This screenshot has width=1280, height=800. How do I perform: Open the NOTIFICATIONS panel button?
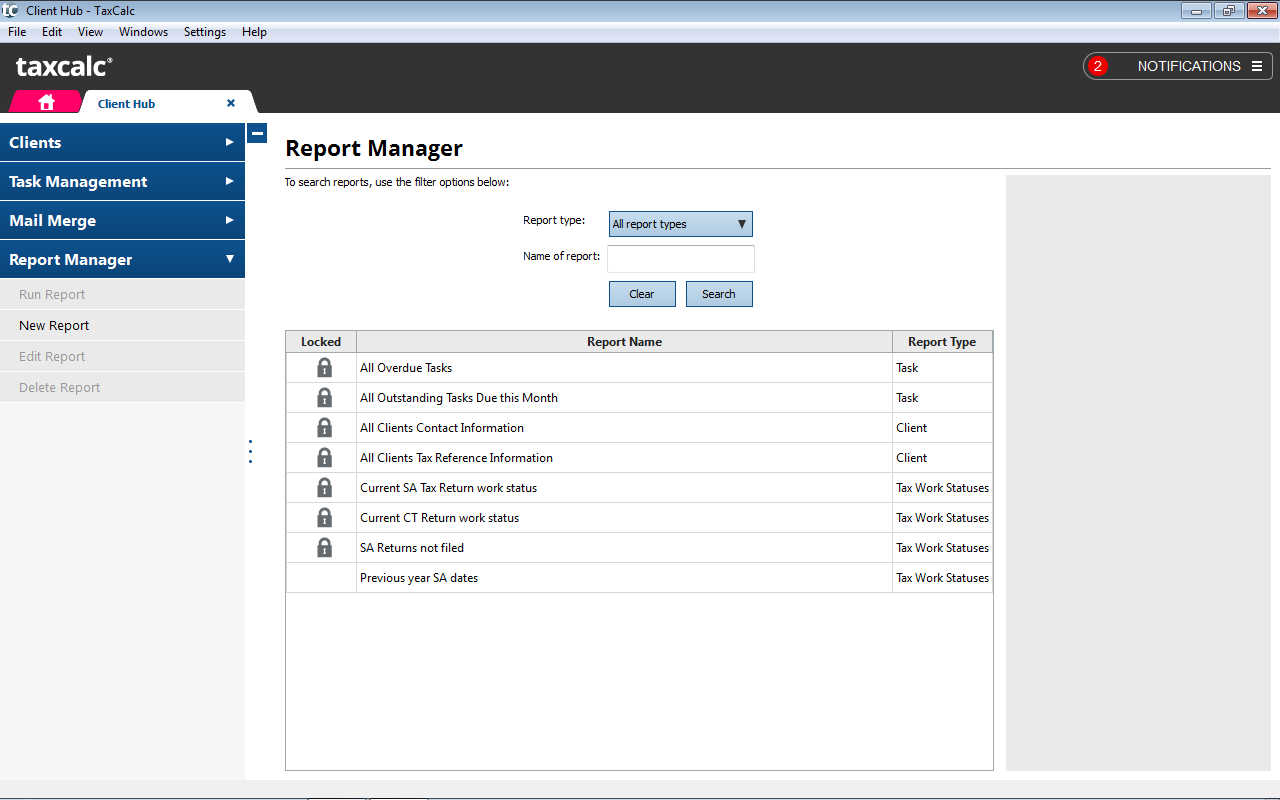click(1178, 66)
